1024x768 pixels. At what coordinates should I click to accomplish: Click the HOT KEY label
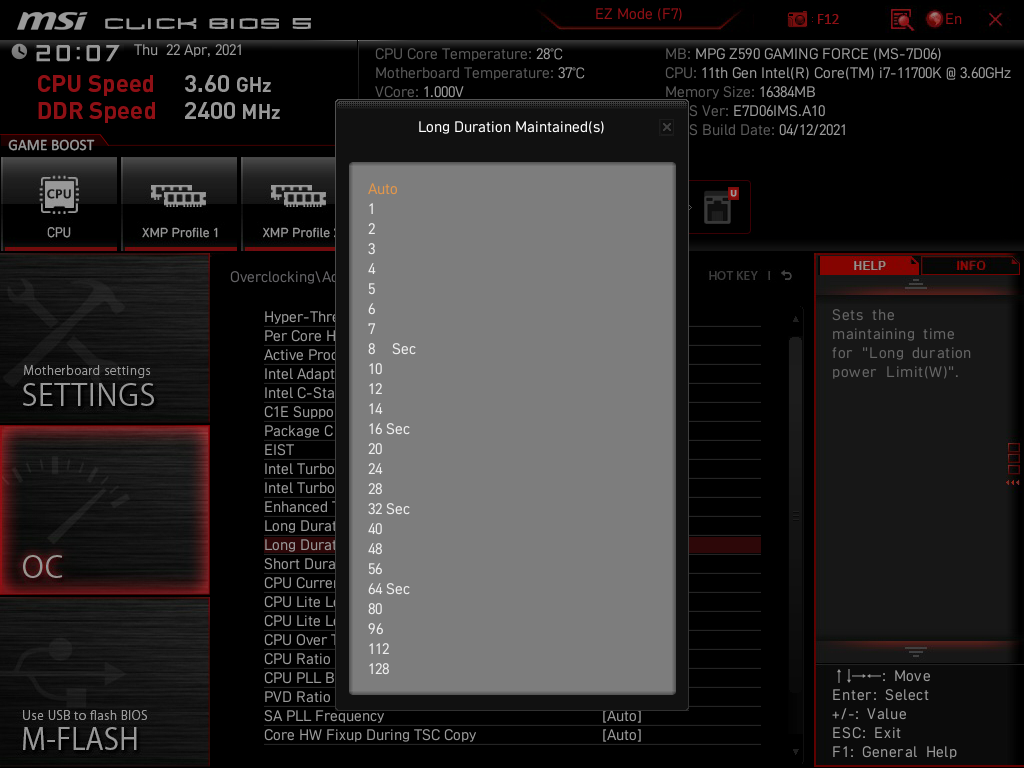point(733,276)
